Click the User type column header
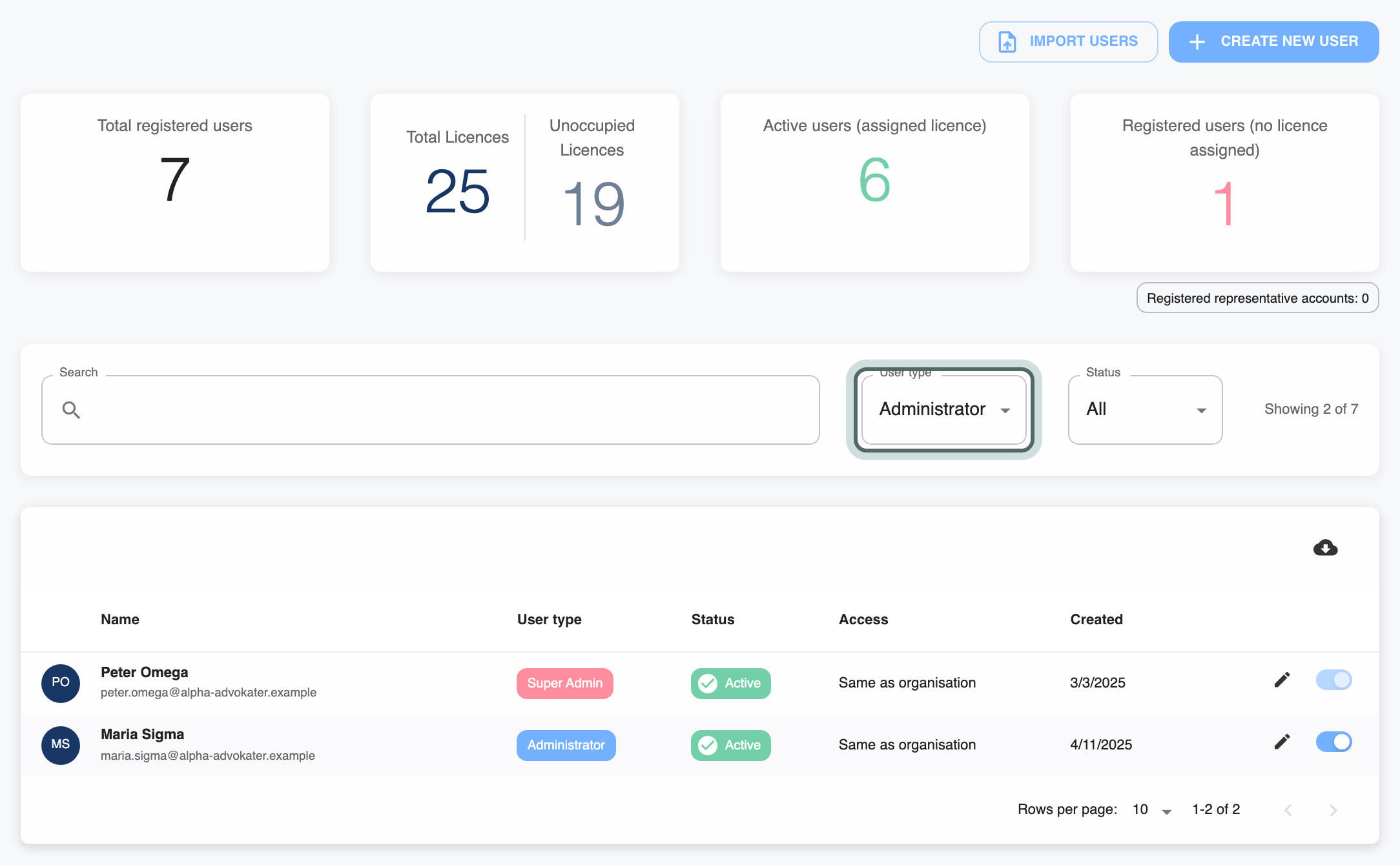 (549, 619)
